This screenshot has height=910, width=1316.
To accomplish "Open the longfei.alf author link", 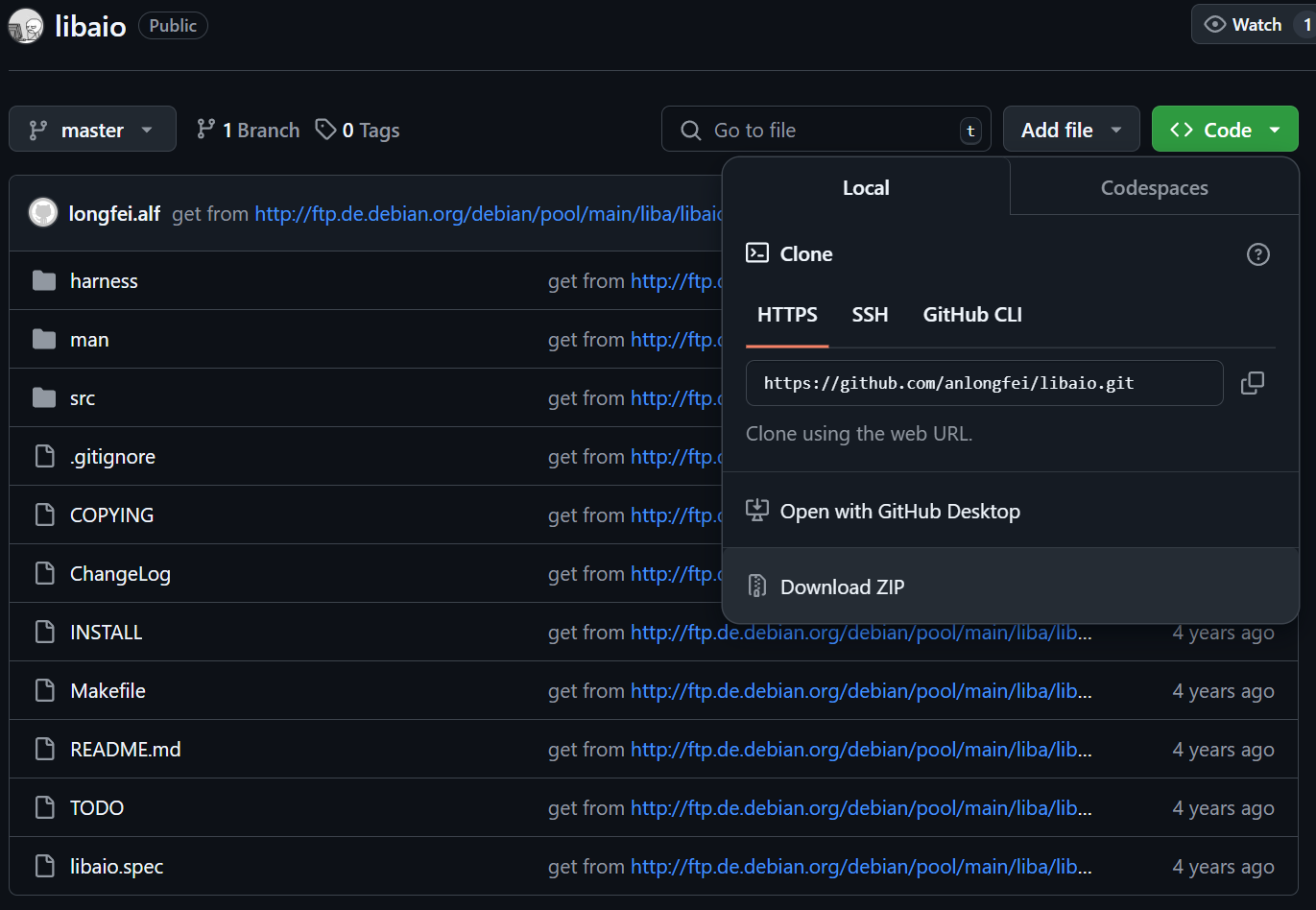I will tap(114, 213).
